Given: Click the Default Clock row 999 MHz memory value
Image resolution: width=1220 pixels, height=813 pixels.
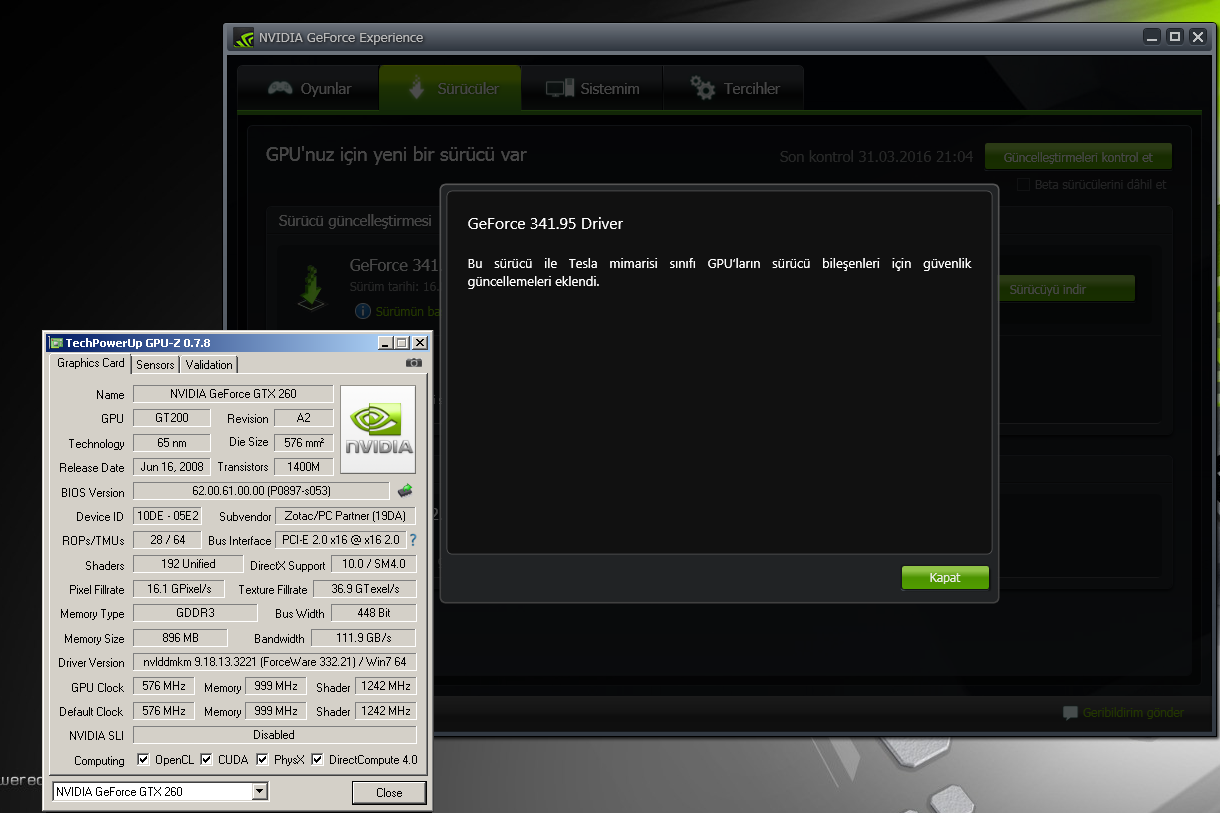Looking at the screenshot, I should click(x=275, y=711).
